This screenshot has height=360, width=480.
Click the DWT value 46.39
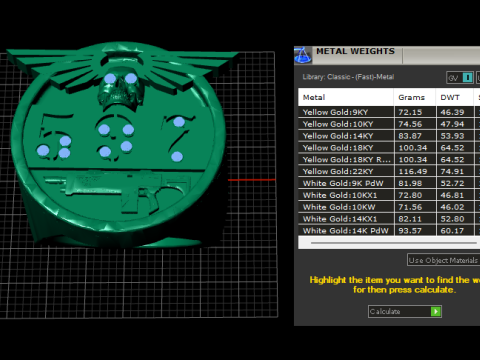[452, 112]
